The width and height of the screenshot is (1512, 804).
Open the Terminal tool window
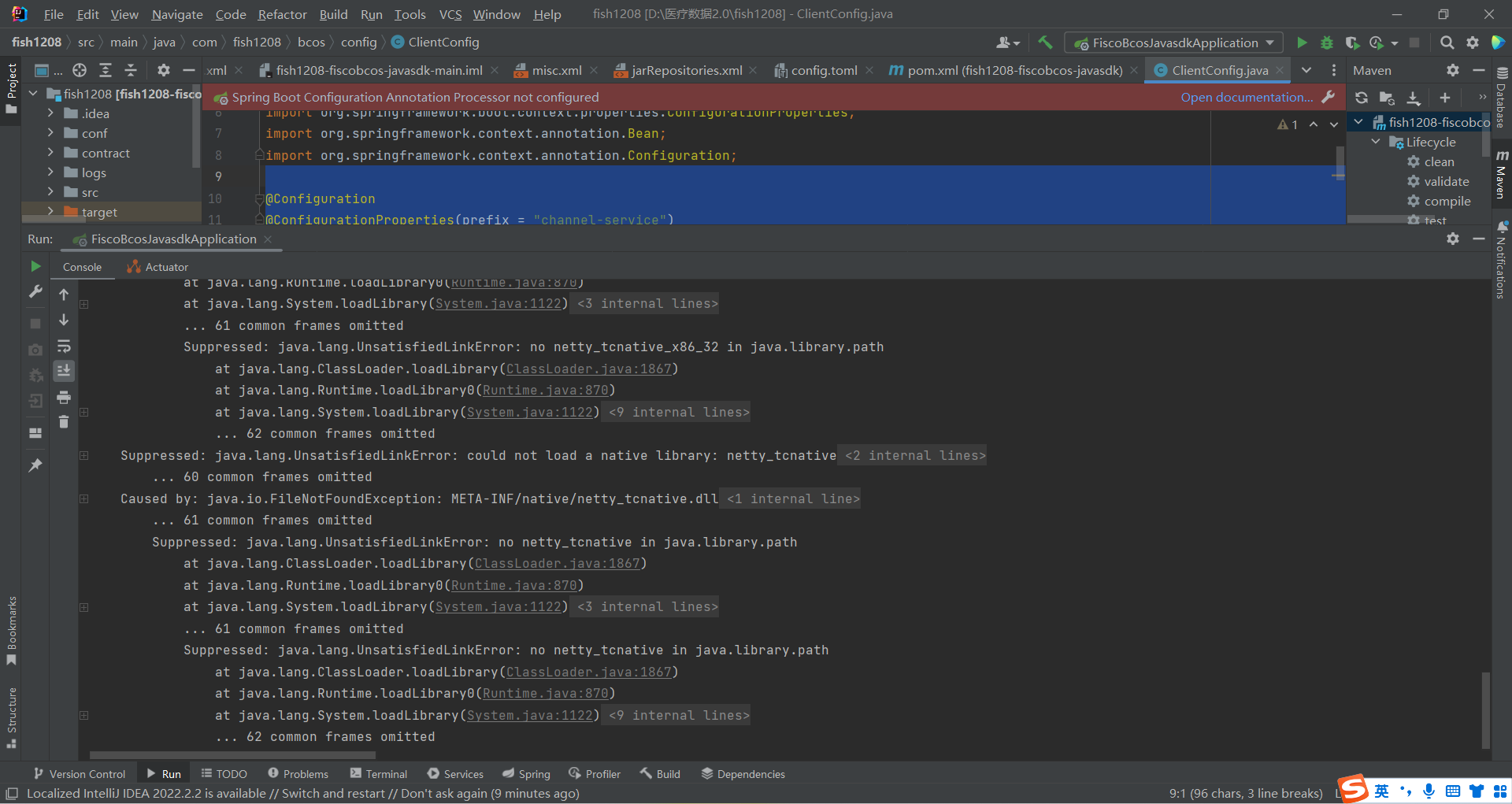coord(378,774)
